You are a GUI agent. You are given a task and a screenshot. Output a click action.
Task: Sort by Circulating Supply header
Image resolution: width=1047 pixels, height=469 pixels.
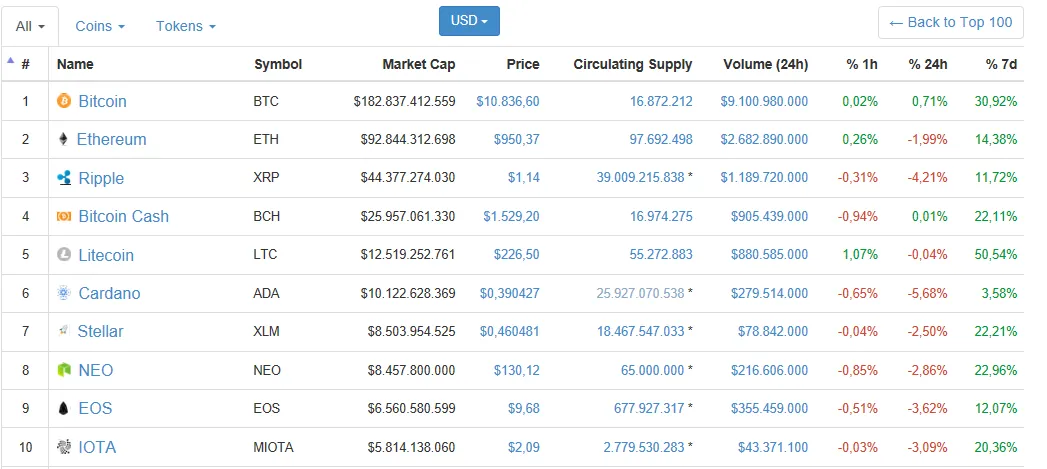[633, 64]
